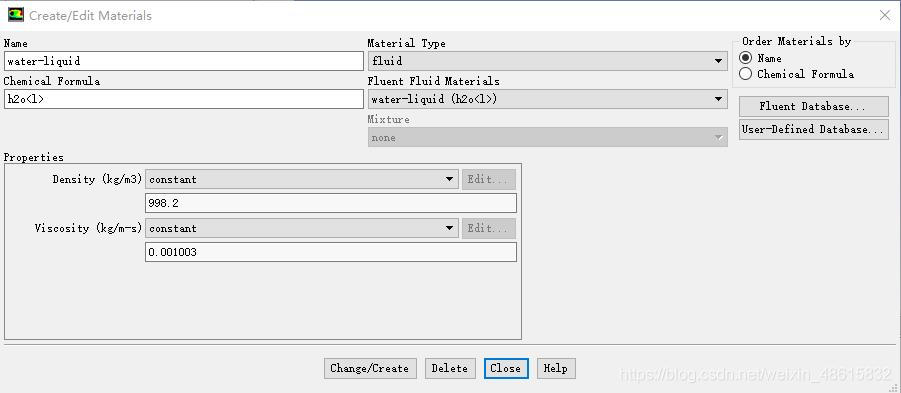Click the Name field containing water-liquid
Viewport: 901px width, 393px height.
pyautogui.click(x=183, y=61)
